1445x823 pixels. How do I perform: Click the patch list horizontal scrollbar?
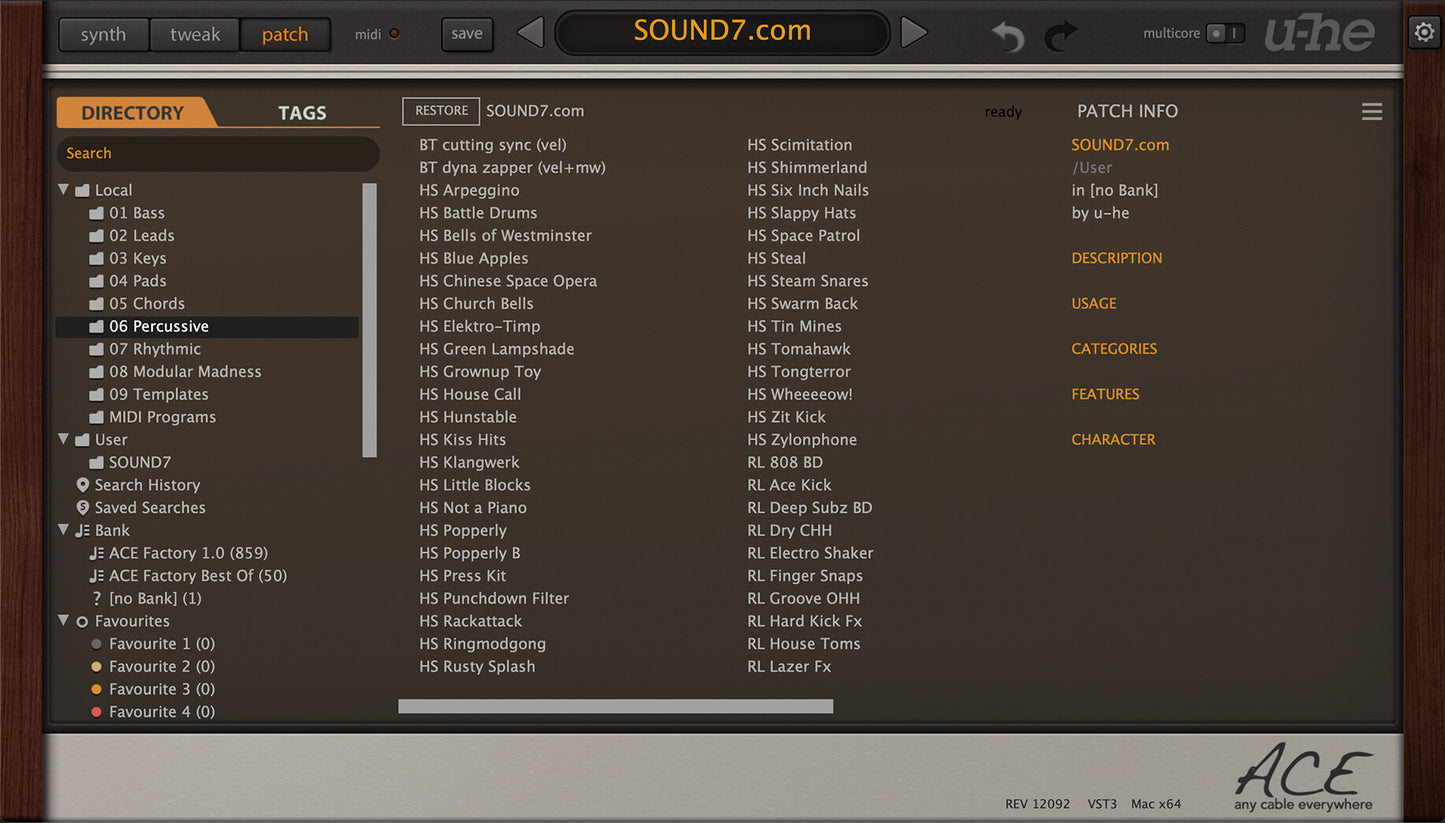[615, 706]
